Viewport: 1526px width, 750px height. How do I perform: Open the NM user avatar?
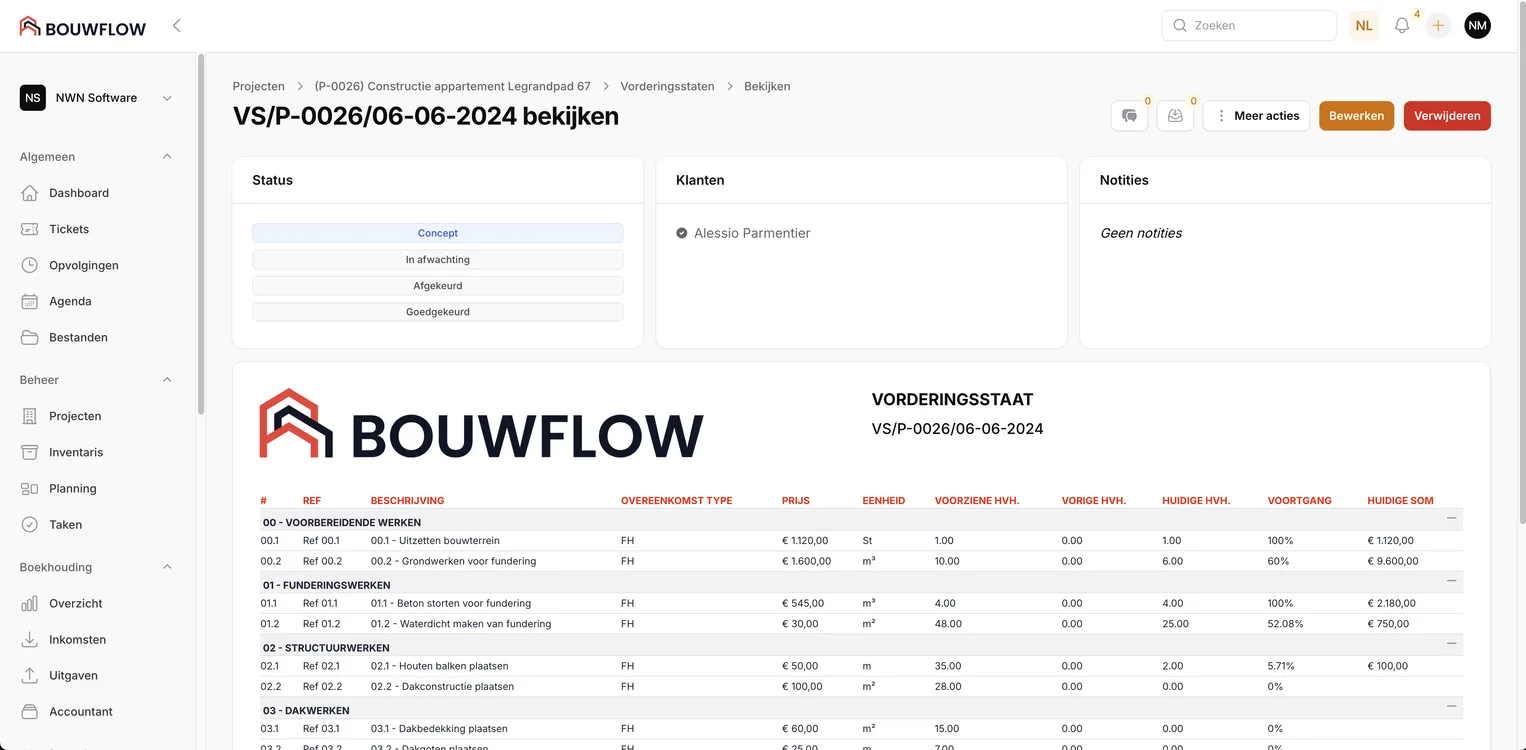pyautogui.click(x=1477, y=26)
